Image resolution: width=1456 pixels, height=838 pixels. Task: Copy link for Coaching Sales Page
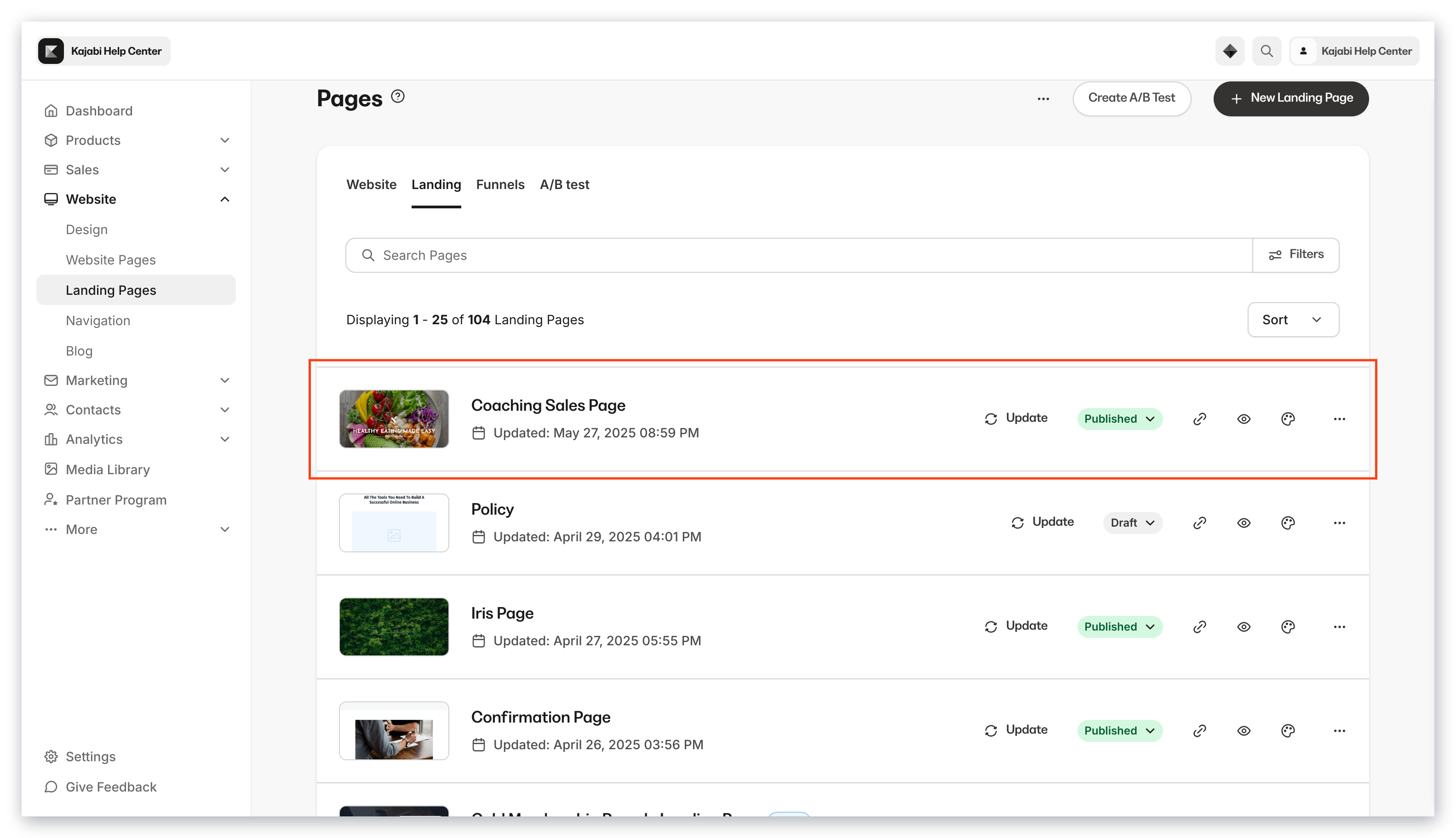click(x=1199, y=419)
